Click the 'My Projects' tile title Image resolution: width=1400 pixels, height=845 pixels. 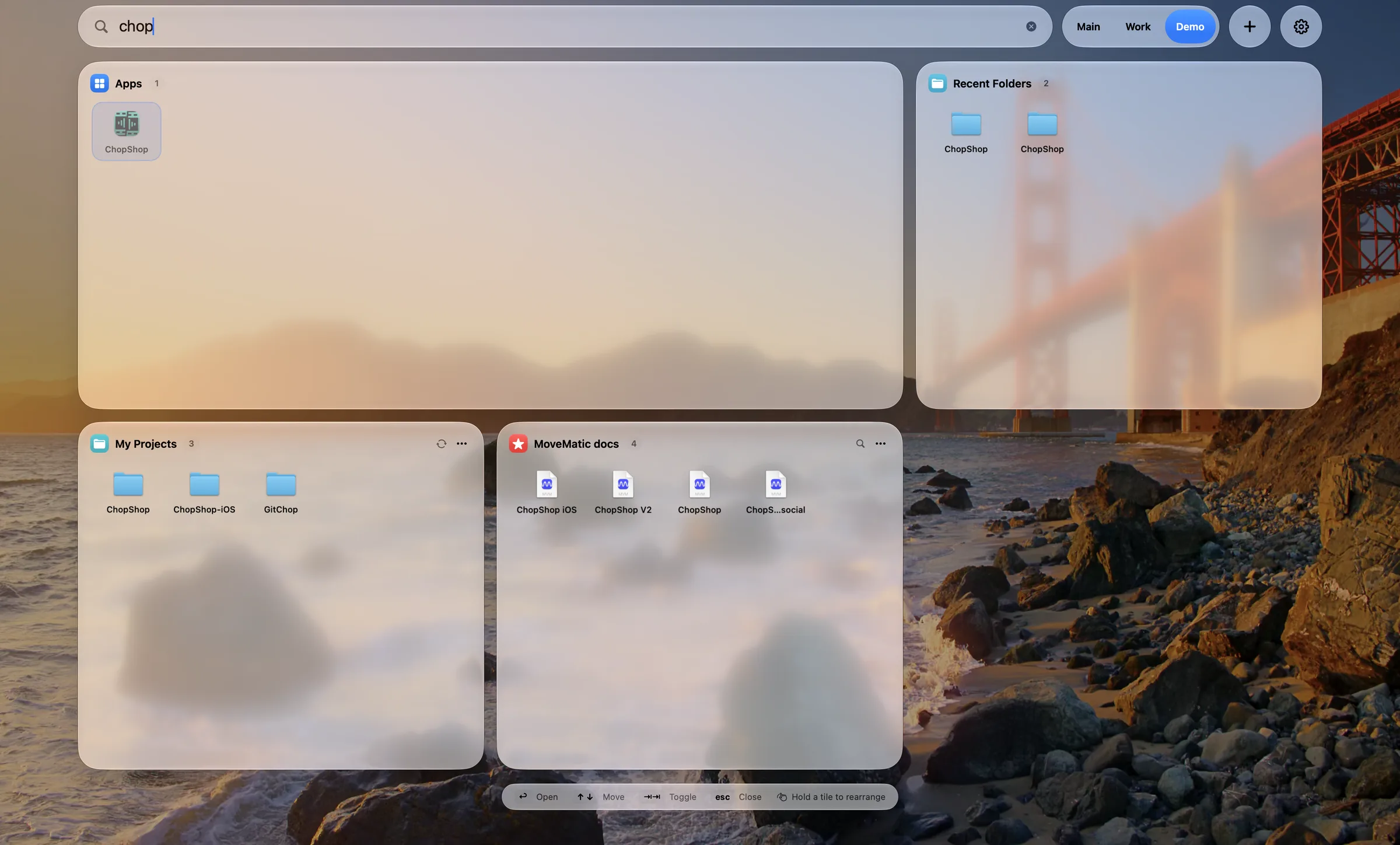coord(146,444)
